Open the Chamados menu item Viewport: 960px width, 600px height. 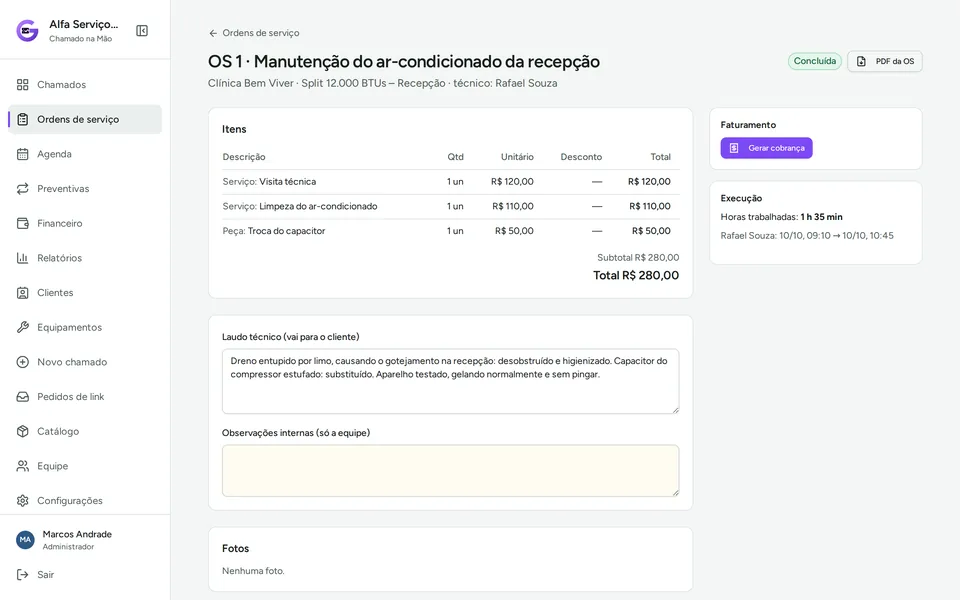click(x=84, y=84)
